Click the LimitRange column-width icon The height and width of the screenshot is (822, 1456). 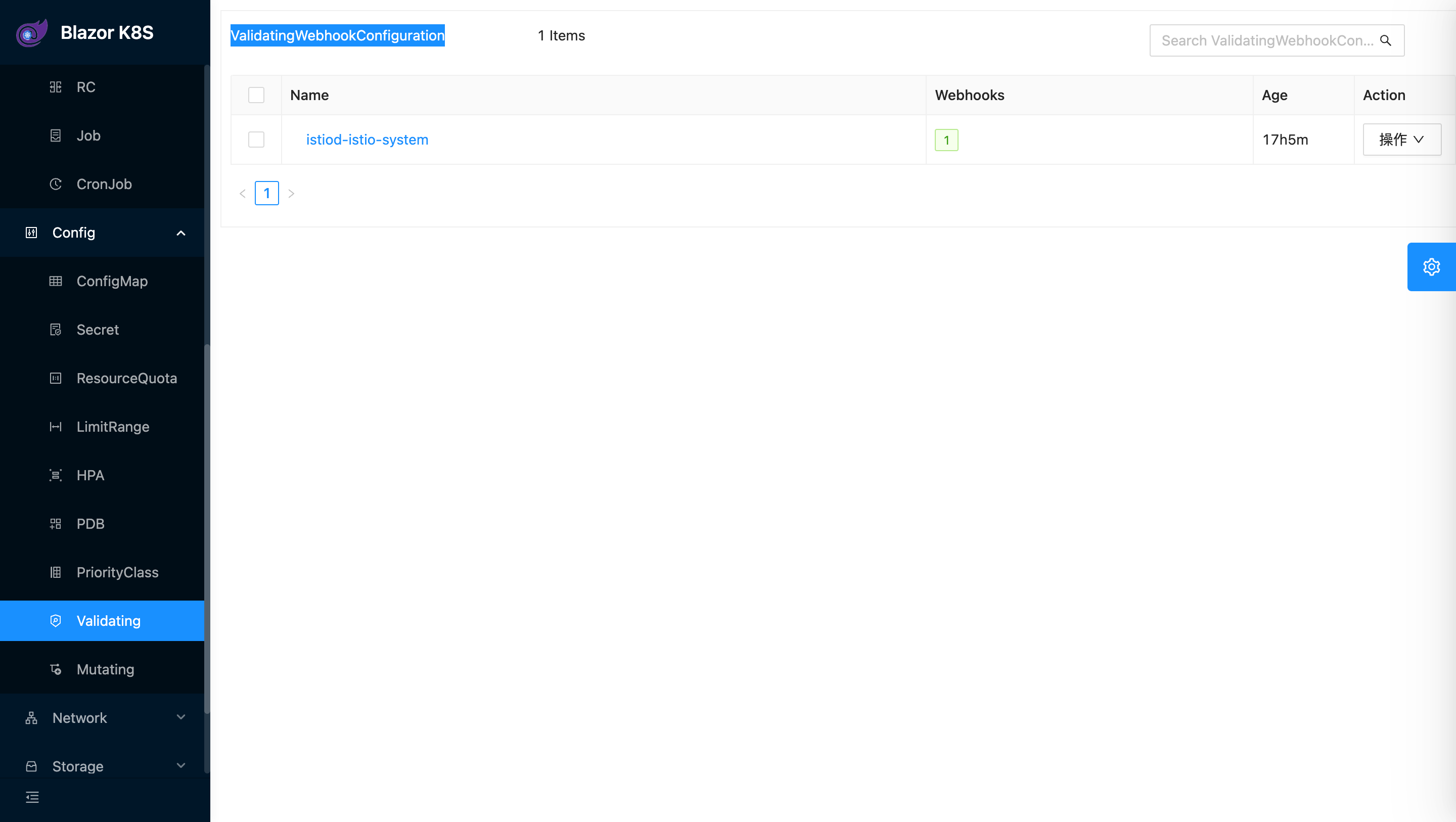pos(56,427)
